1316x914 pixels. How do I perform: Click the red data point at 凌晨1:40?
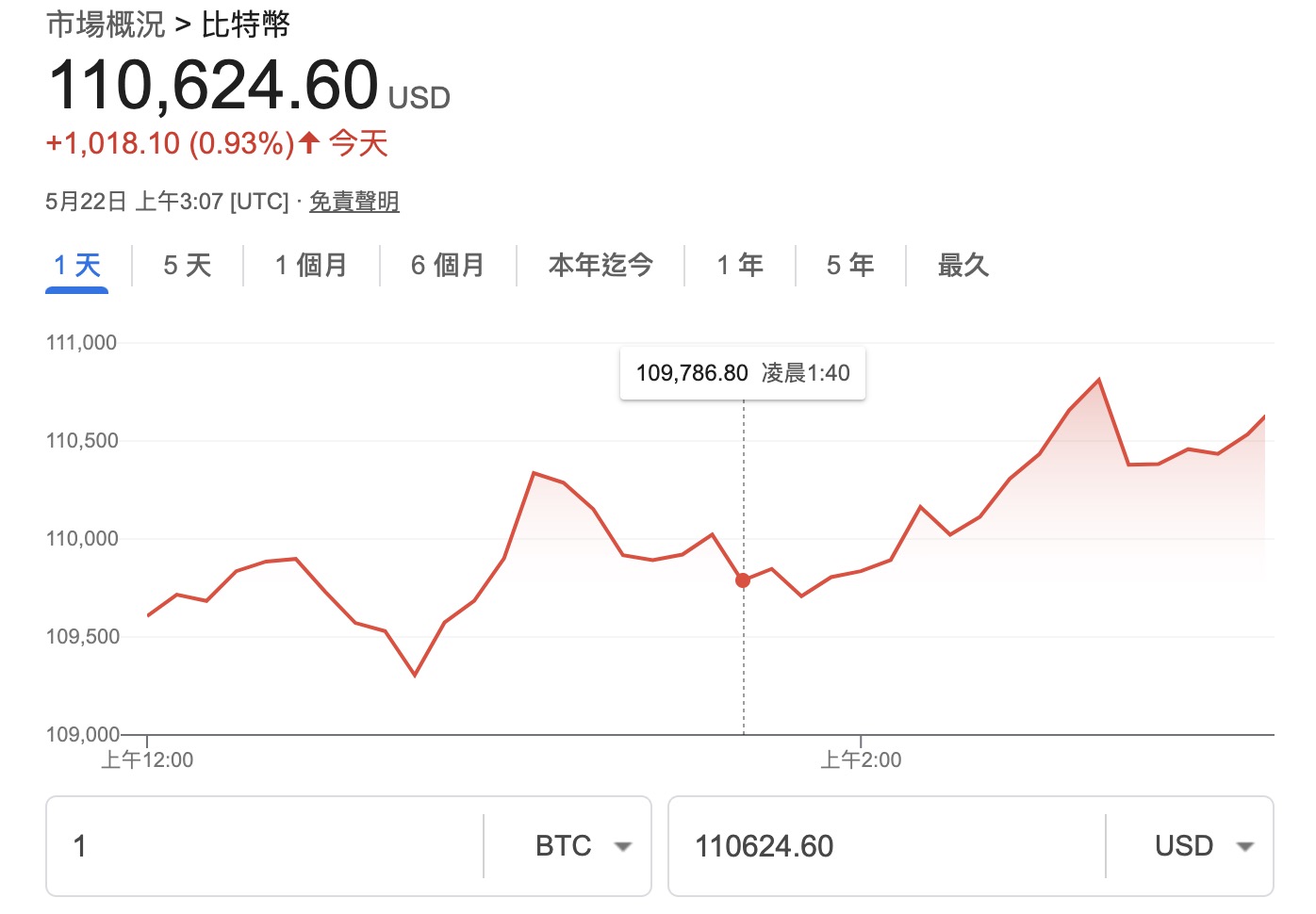[x=743, y=580]
